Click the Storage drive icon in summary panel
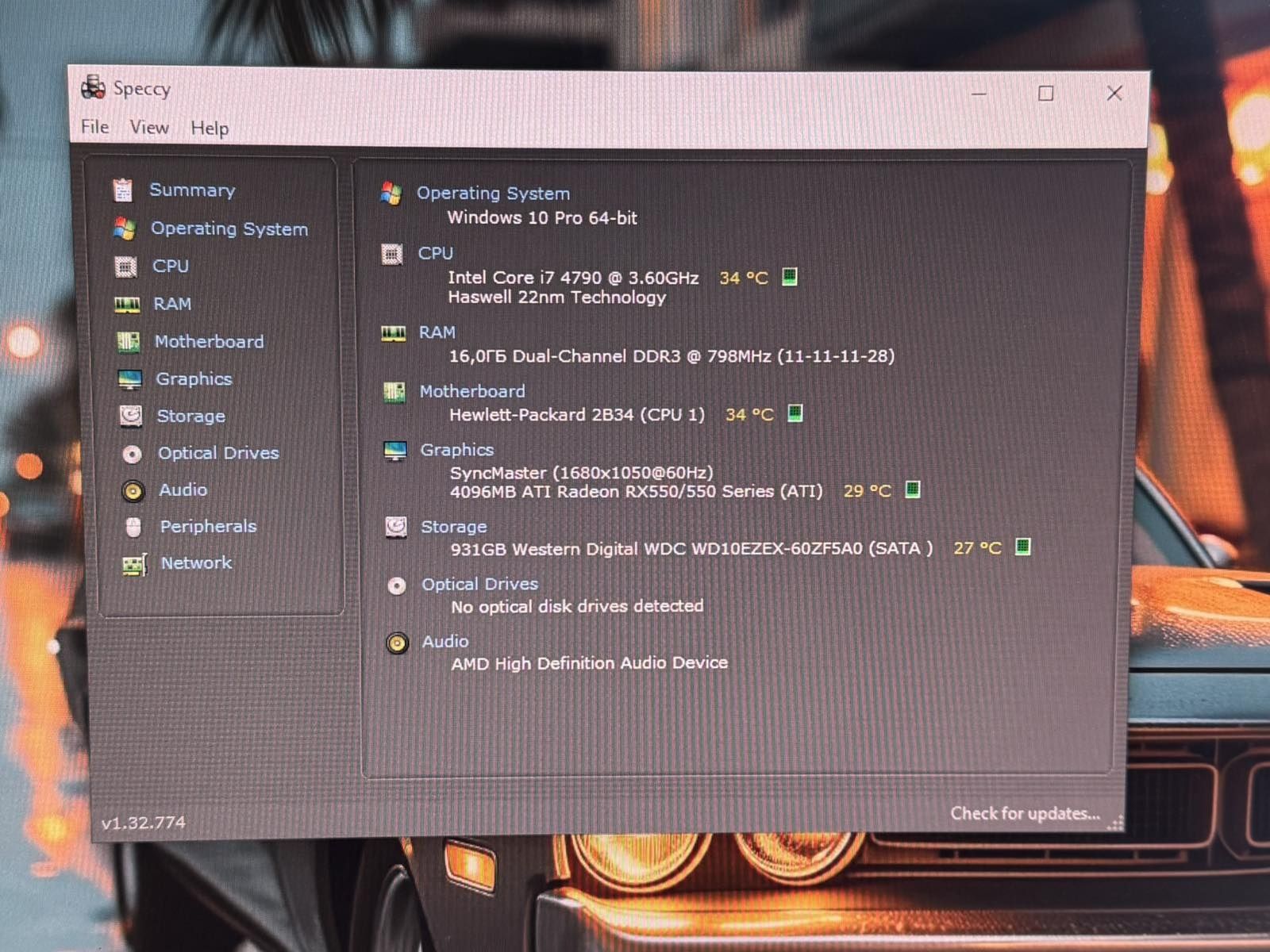Screen dimensions: 1270x952 (396, 527)
